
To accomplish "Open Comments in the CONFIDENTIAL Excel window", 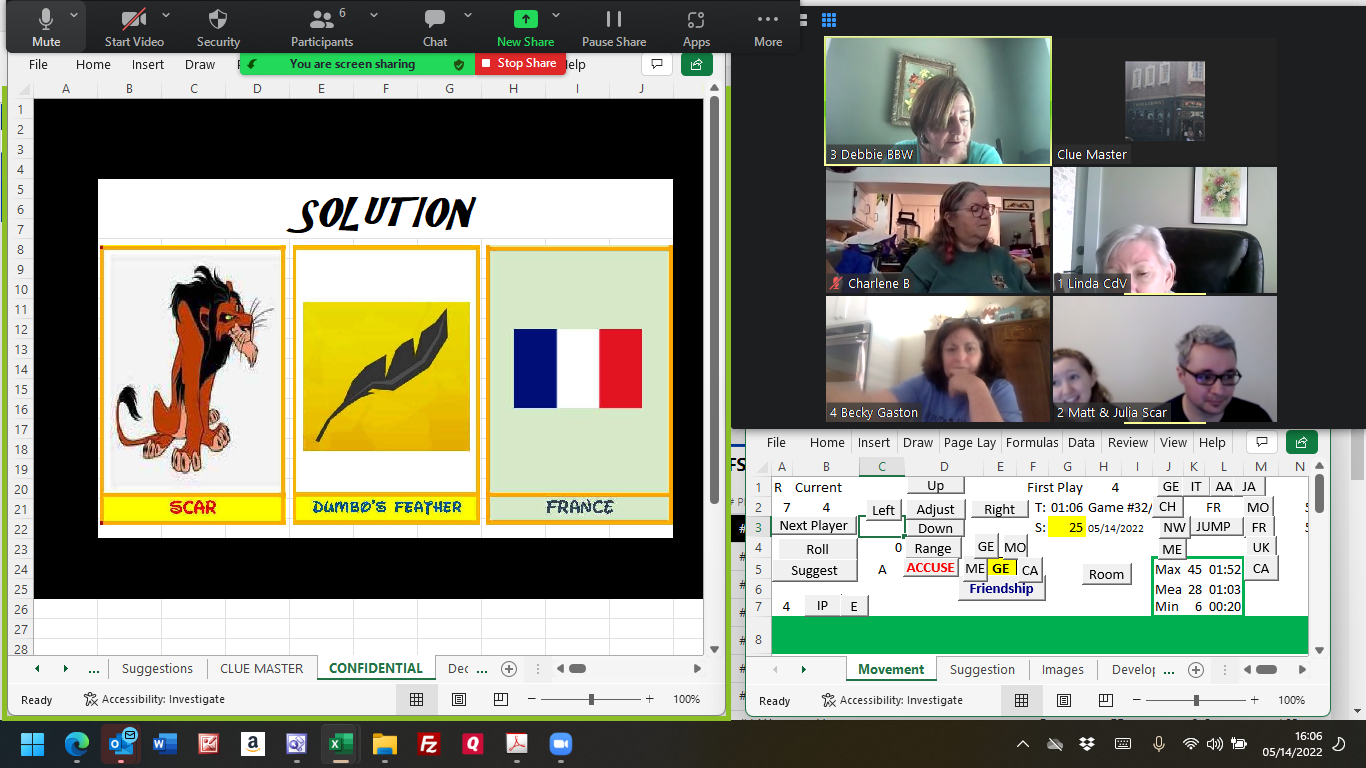I will 656,64.
